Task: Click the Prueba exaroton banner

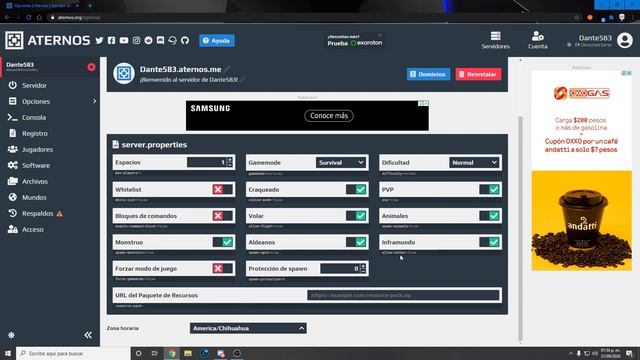Action: (x=355, y=40)
